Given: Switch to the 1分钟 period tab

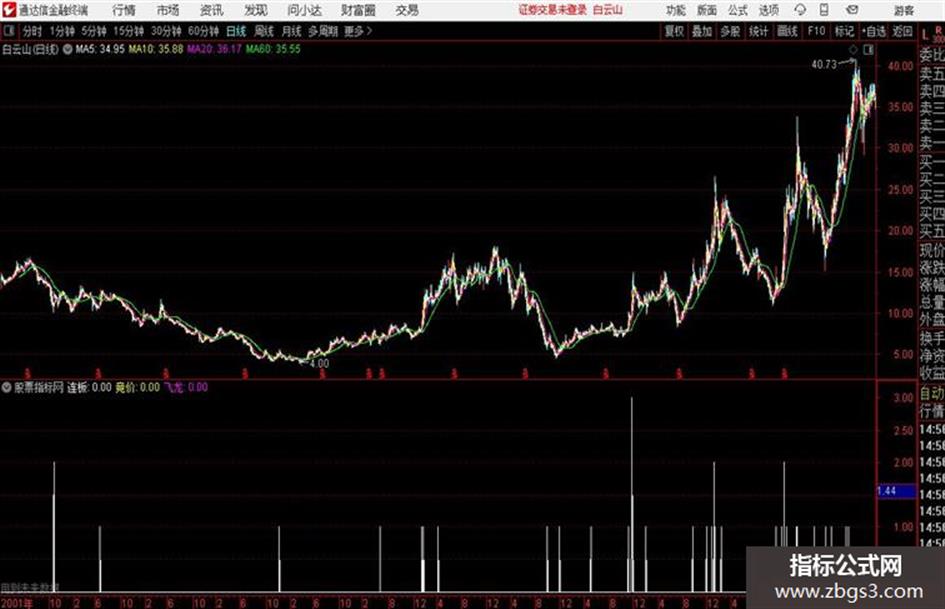Looking at the screenshot, I should (x=62, y=31).
